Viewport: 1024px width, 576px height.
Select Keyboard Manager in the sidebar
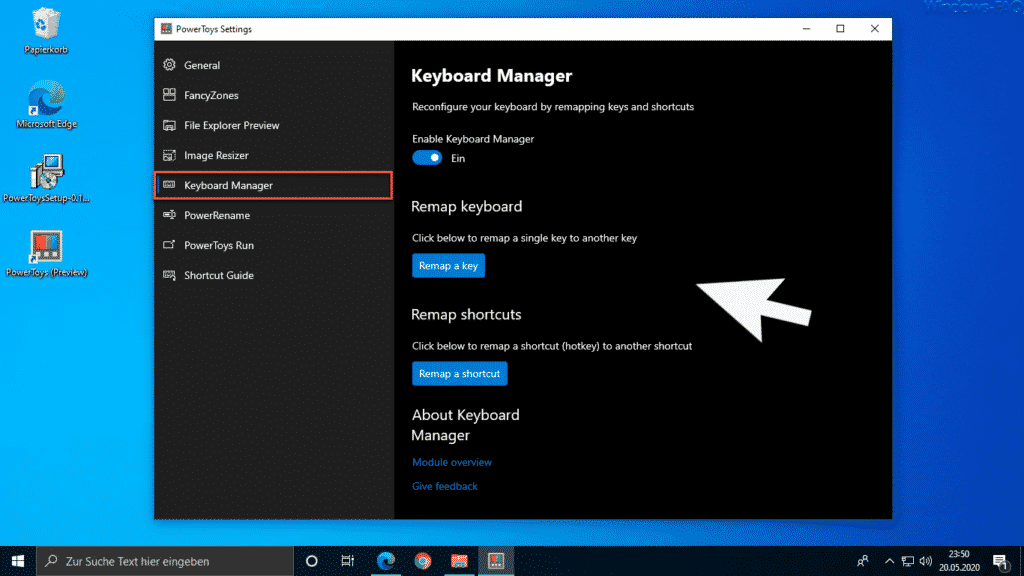(x=274, y=185)
